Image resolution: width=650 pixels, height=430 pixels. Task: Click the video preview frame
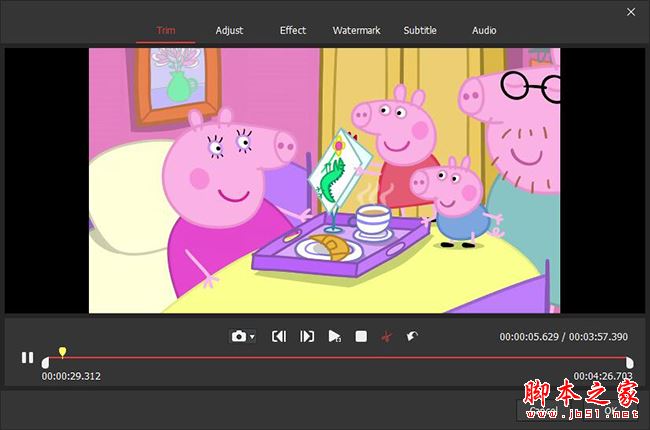point(325,181)
